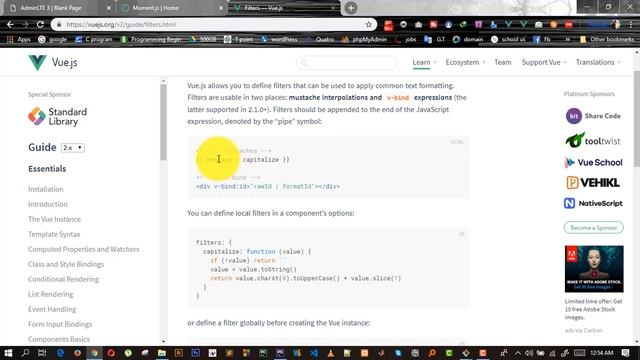Open the Windows notification center
The width and height of the screenshot is (640, 360).
626,353
